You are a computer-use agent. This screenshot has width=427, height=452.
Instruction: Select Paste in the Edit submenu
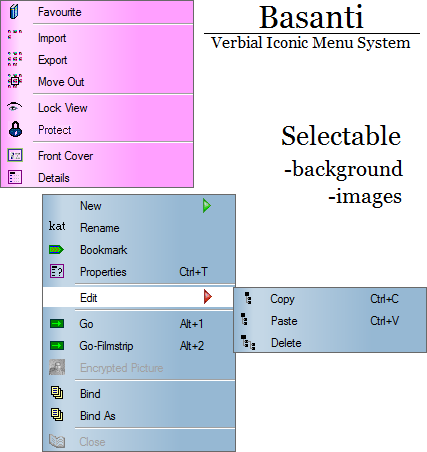tap(330, 321)
